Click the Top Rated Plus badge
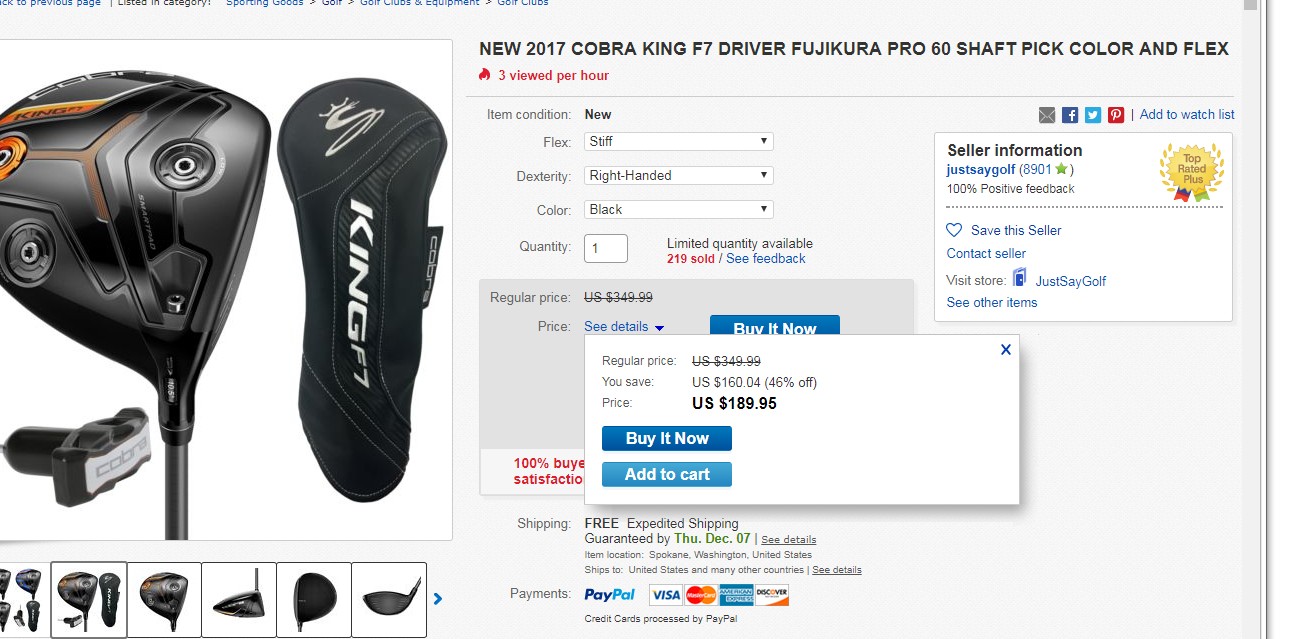 point(1191,171)
